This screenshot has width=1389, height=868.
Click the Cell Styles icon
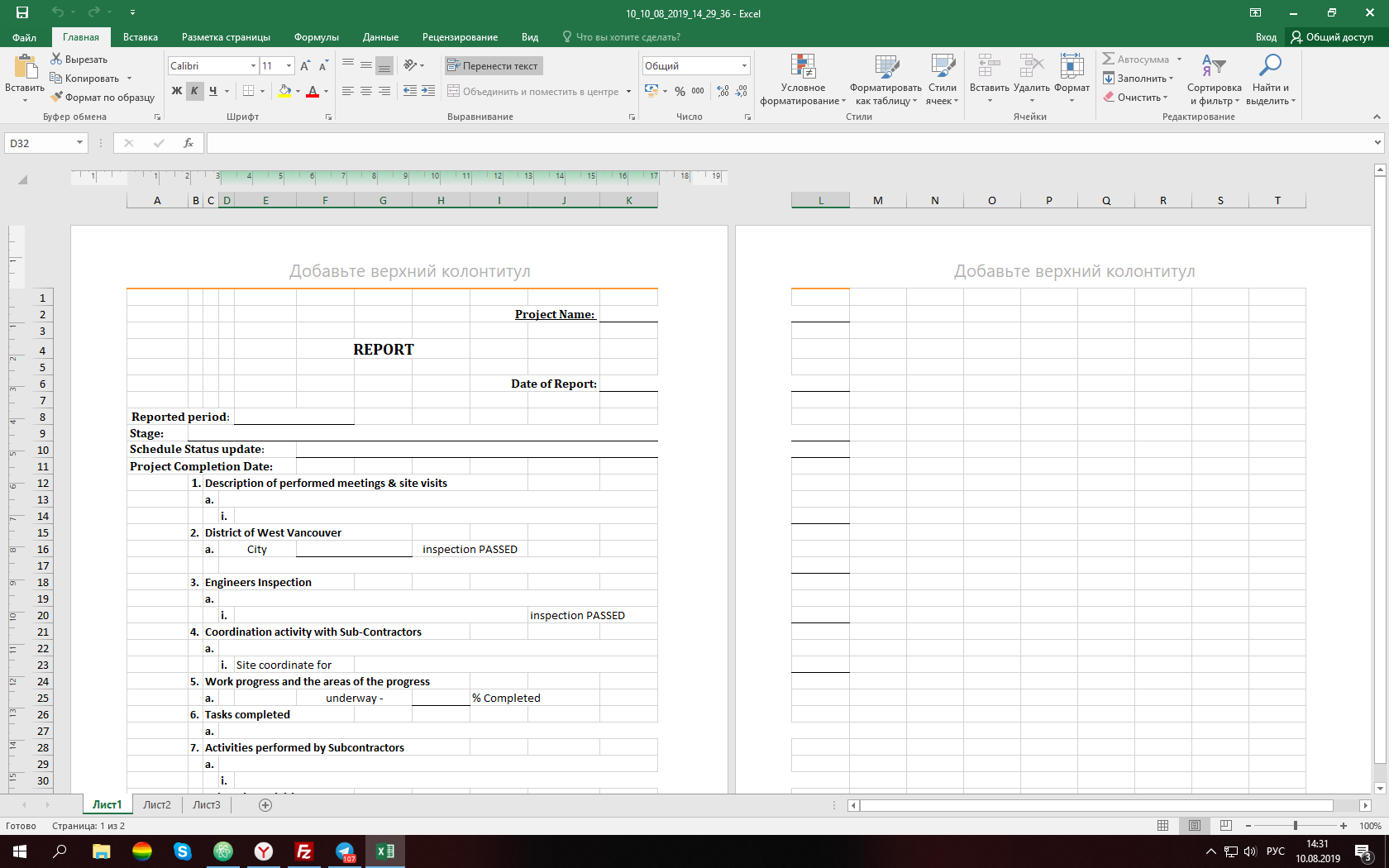943,66
